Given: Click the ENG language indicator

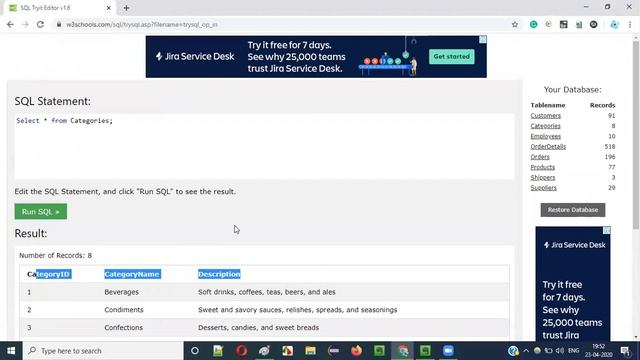Looking at the screenshot, I should (x=573, y=351).
